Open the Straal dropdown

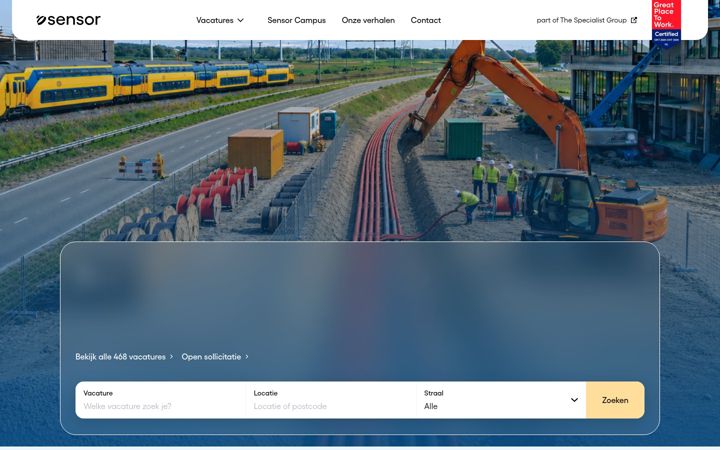[x=501, y=400]
